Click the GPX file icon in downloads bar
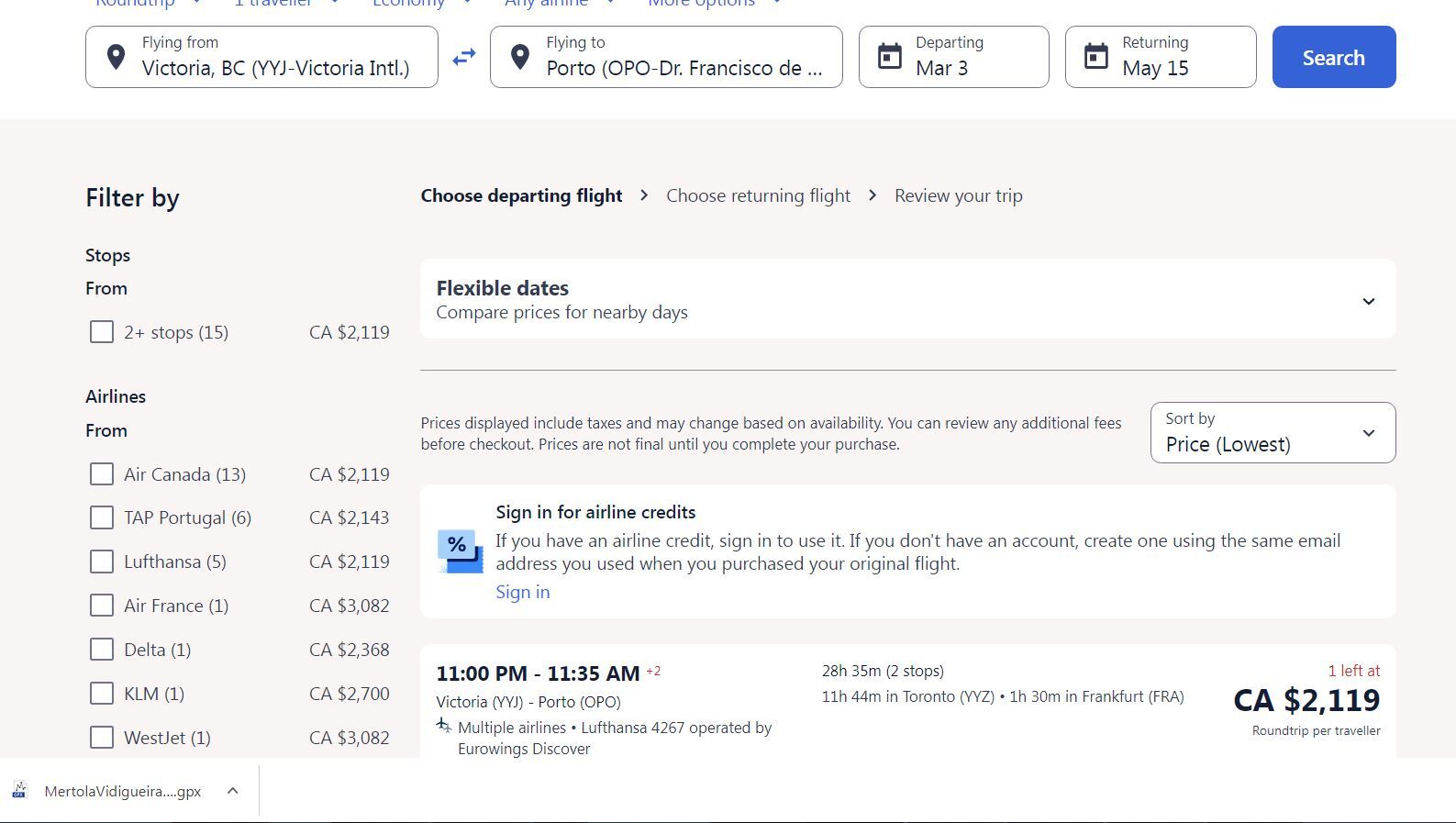 click(x=19, y=791)
